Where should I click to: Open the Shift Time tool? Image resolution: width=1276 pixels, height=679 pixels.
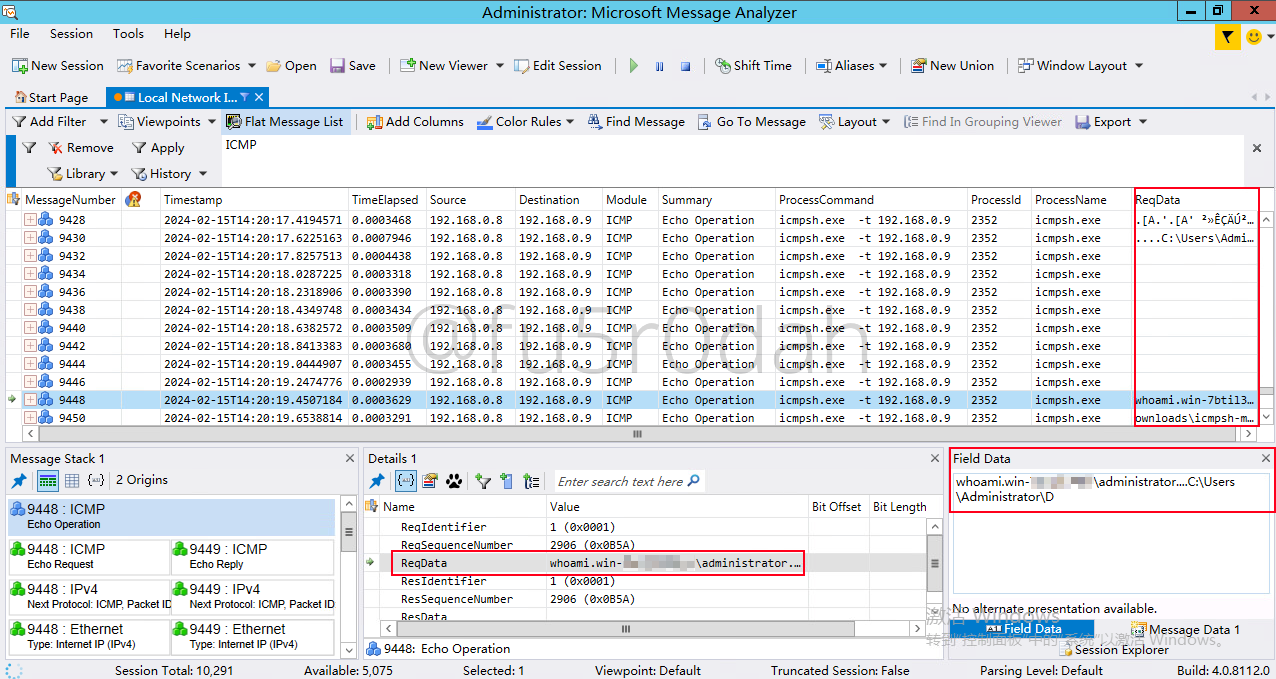pos(753,65)
